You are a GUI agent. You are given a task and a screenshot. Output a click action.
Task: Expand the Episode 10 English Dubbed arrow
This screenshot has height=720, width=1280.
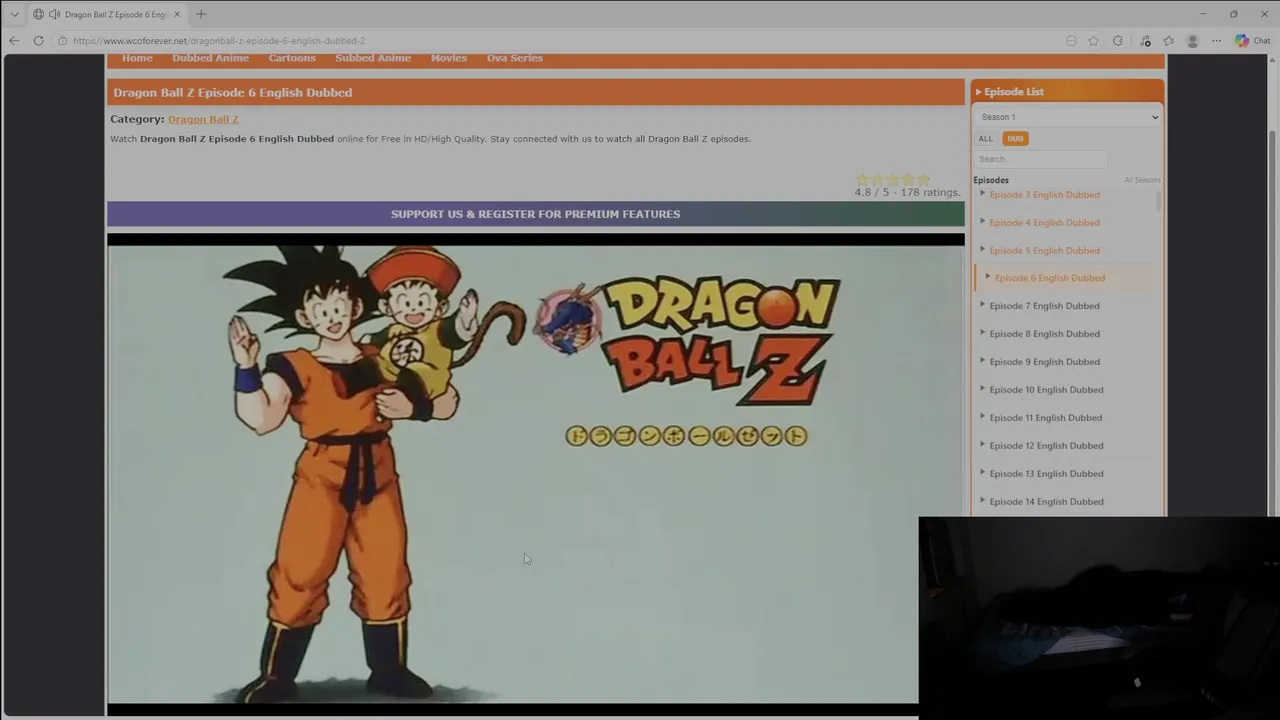(982, 388)
